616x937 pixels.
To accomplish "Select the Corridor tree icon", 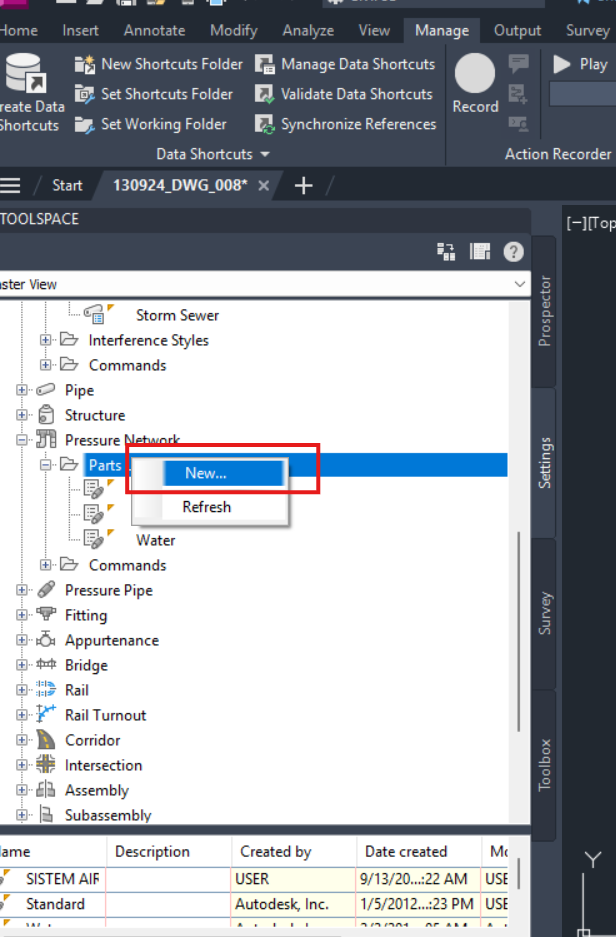I will [46, 740].
